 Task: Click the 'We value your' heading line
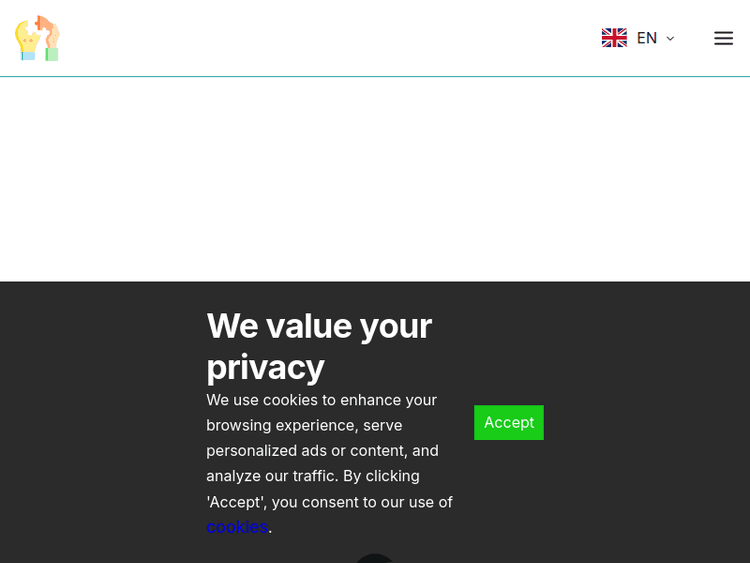coord(319,326)
